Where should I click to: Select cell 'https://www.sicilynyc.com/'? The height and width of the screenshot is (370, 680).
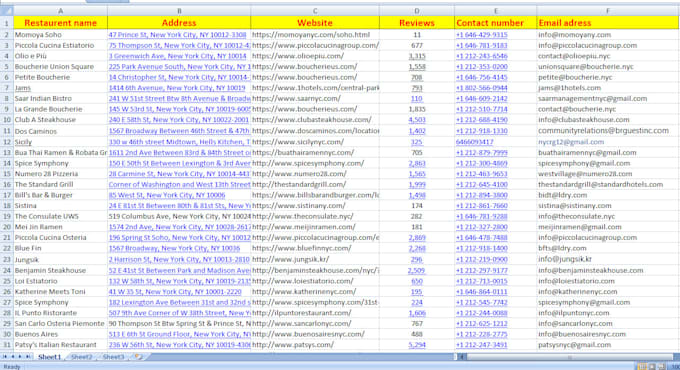coord(314,142)
